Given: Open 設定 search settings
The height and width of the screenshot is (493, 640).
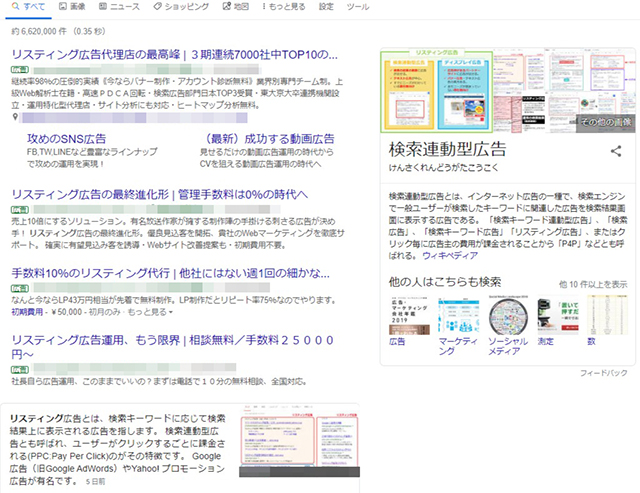Looking at the screenshot, I should pos(326,7).
